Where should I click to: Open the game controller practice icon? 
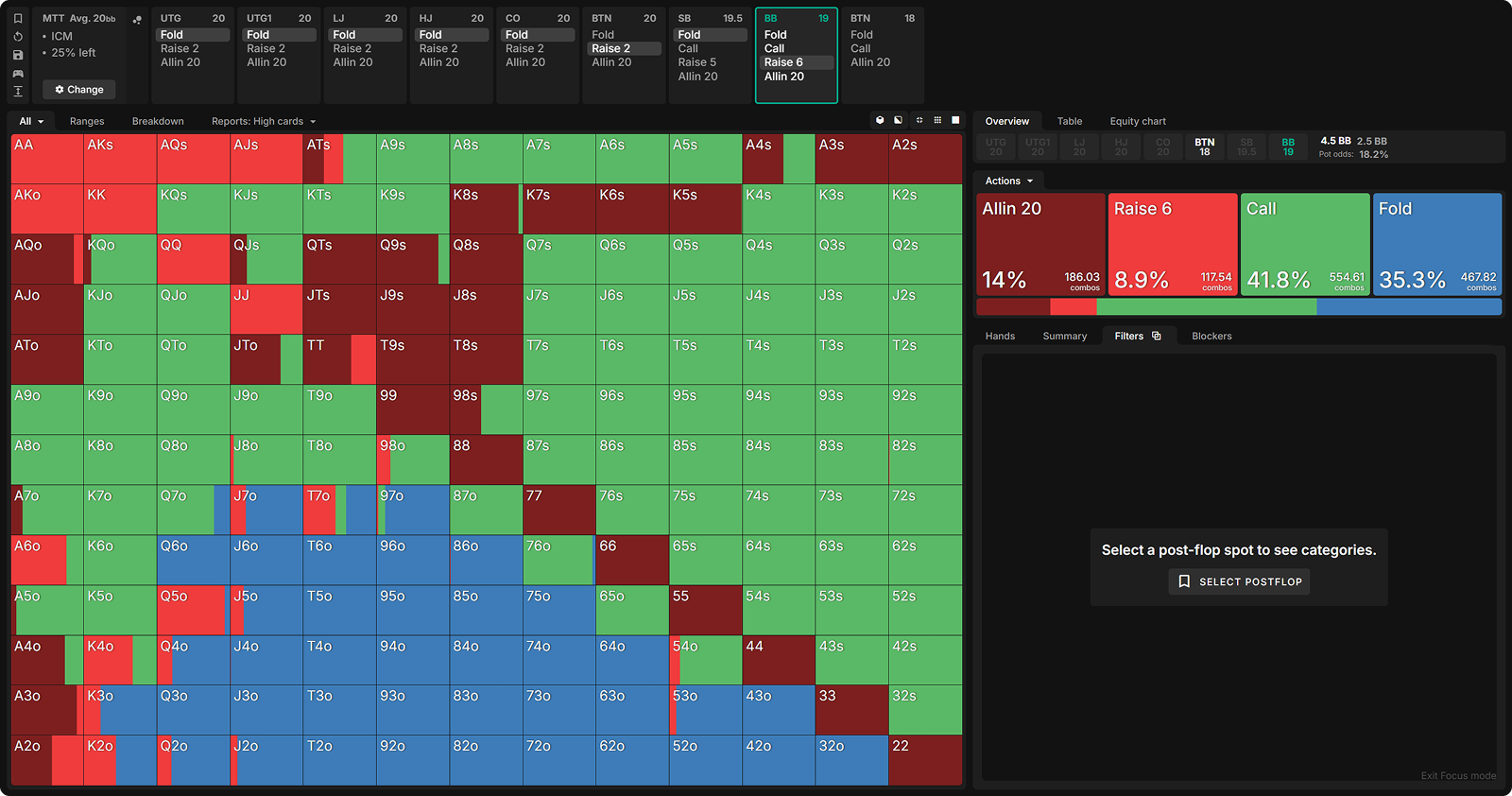18,73
